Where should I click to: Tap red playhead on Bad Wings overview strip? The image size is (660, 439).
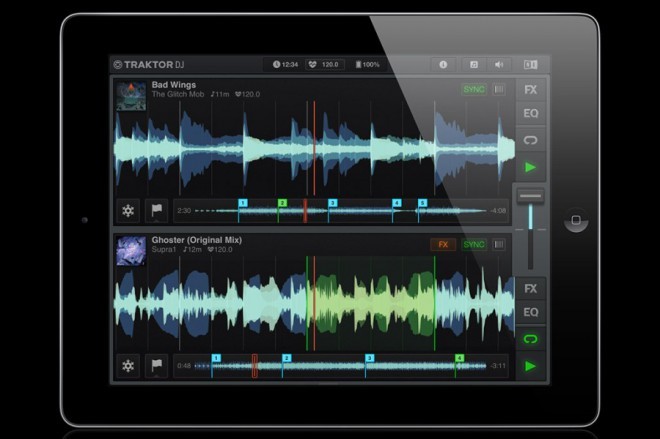[x=305, y=210]
